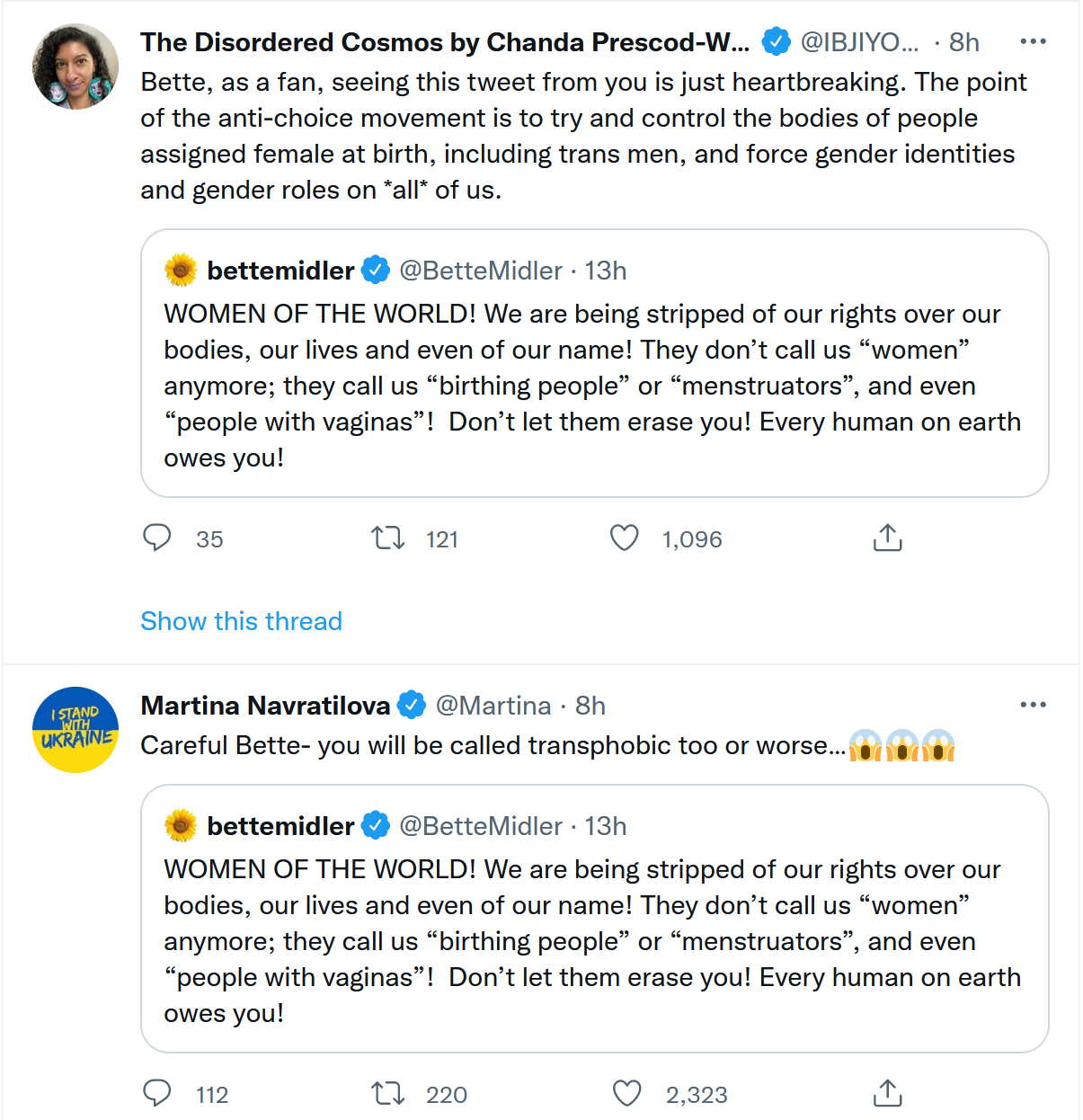Open the Martina Navratilova display name

pos(265,706)
